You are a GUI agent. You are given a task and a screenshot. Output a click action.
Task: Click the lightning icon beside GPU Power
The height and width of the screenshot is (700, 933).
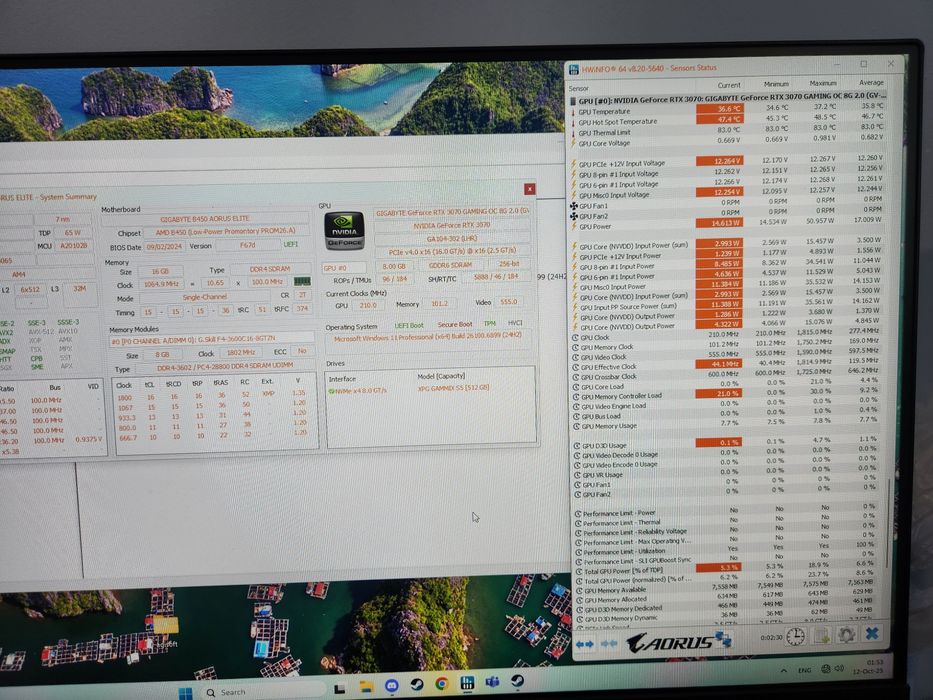pos(574,226)
